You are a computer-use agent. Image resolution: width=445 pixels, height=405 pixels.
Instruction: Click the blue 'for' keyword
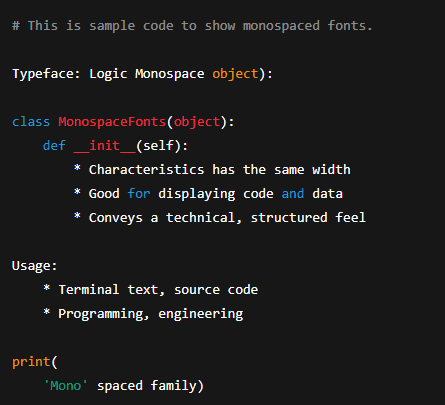click(139, 194)
